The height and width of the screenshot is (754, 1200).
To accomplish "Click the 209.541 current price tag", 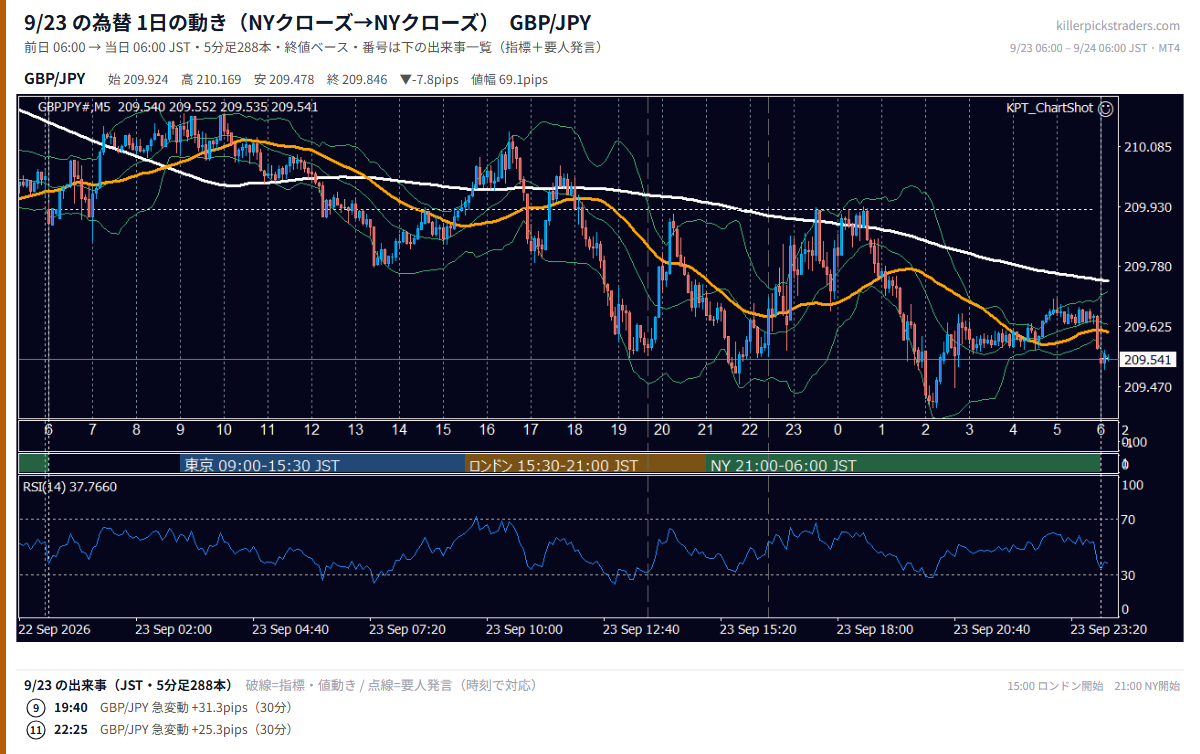I will point(1148,359).
